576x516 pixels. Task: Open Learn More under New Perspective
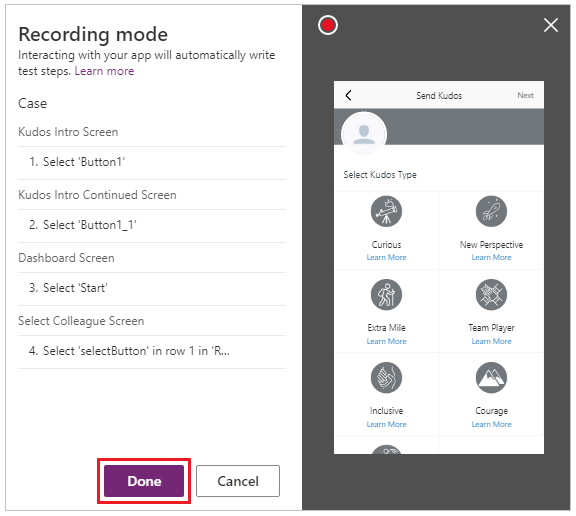[491, 257]
